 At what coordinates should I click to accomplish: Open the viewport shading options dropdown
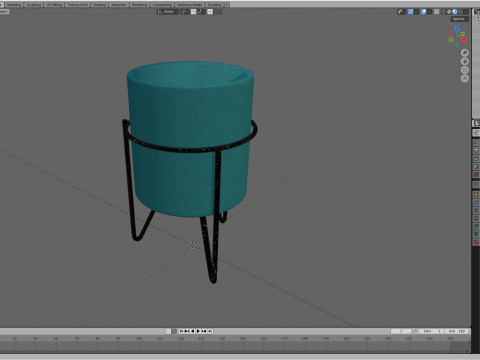pos(466,12)
